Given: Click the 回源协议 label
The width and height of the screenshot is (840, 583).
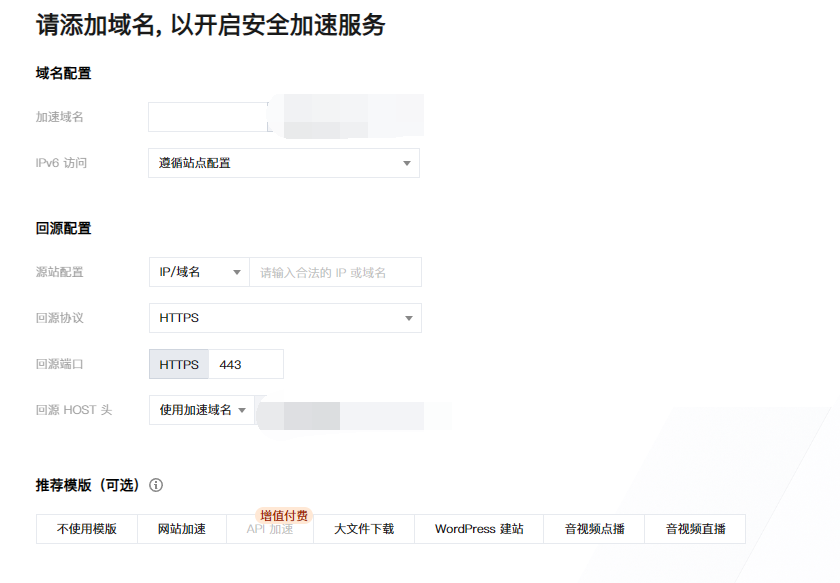Looking at the screenshot, I should pos(59,318).
